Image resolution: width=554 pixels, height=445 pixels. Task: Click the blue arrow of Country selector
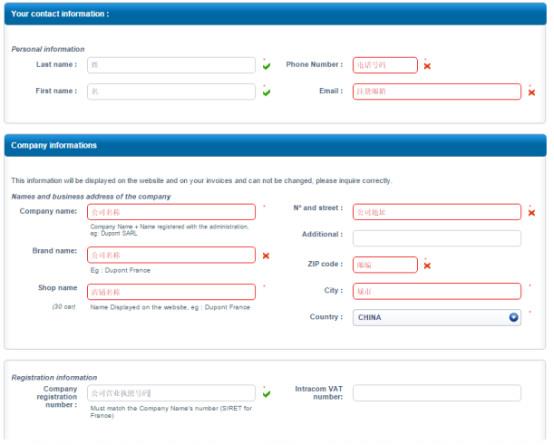pos(513,317)
